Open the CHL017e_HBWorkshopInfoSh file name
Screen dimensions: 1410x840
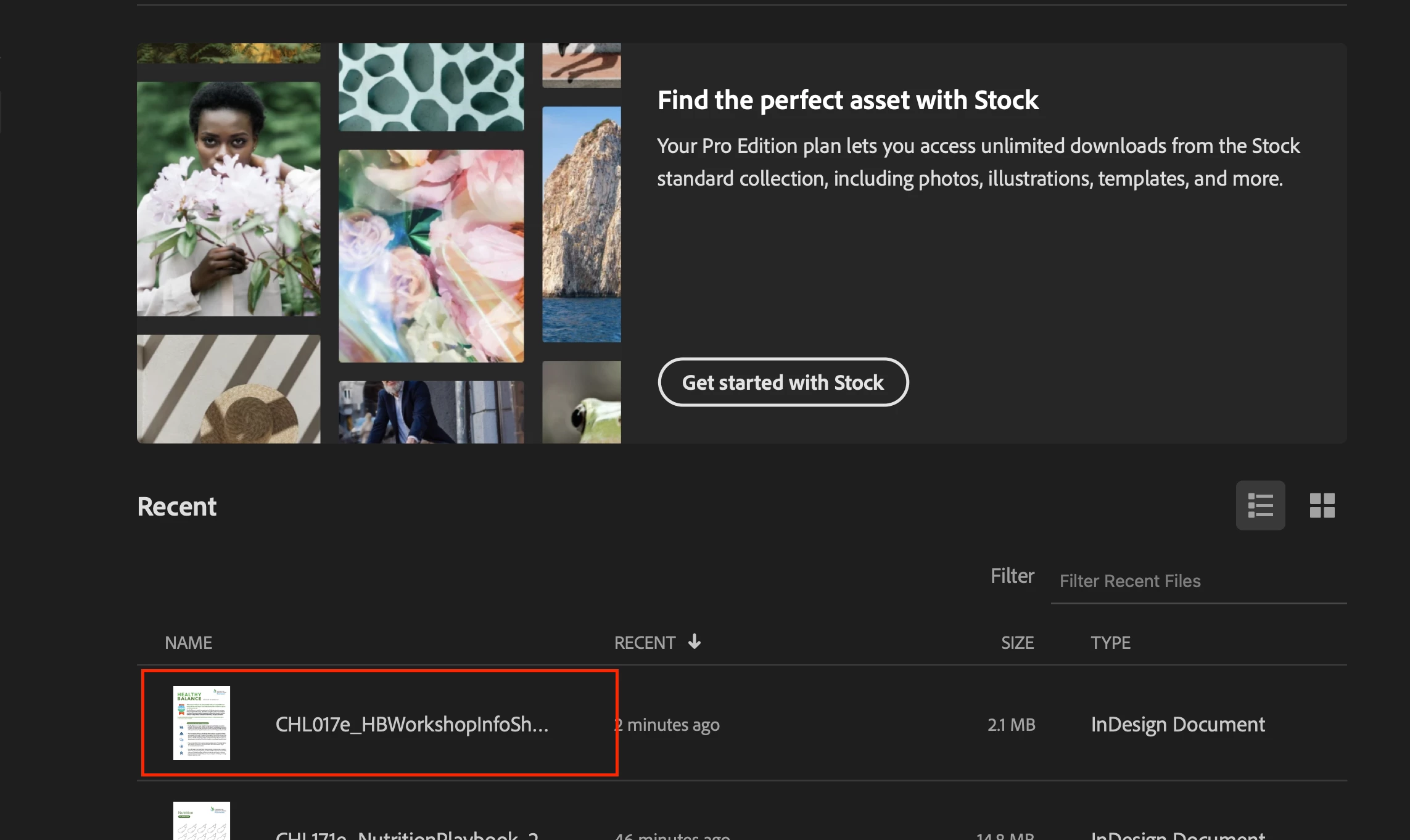click(411, 724)
